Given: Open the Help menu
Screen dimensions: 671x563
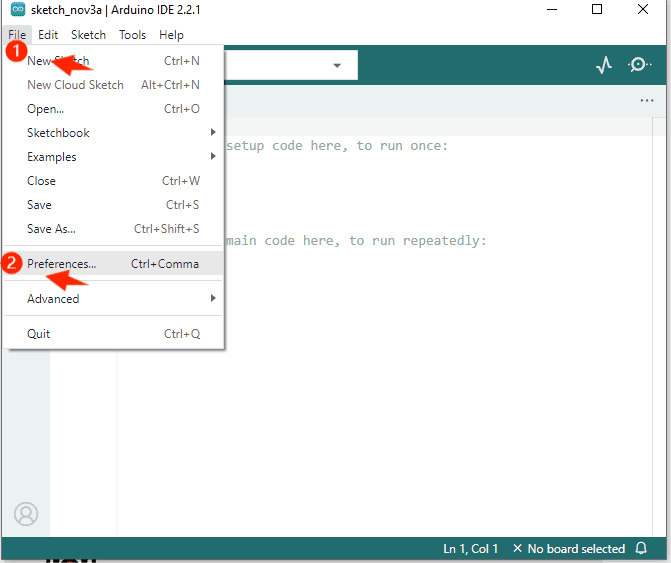Looking at the screenshot, I should coord(171,35).
